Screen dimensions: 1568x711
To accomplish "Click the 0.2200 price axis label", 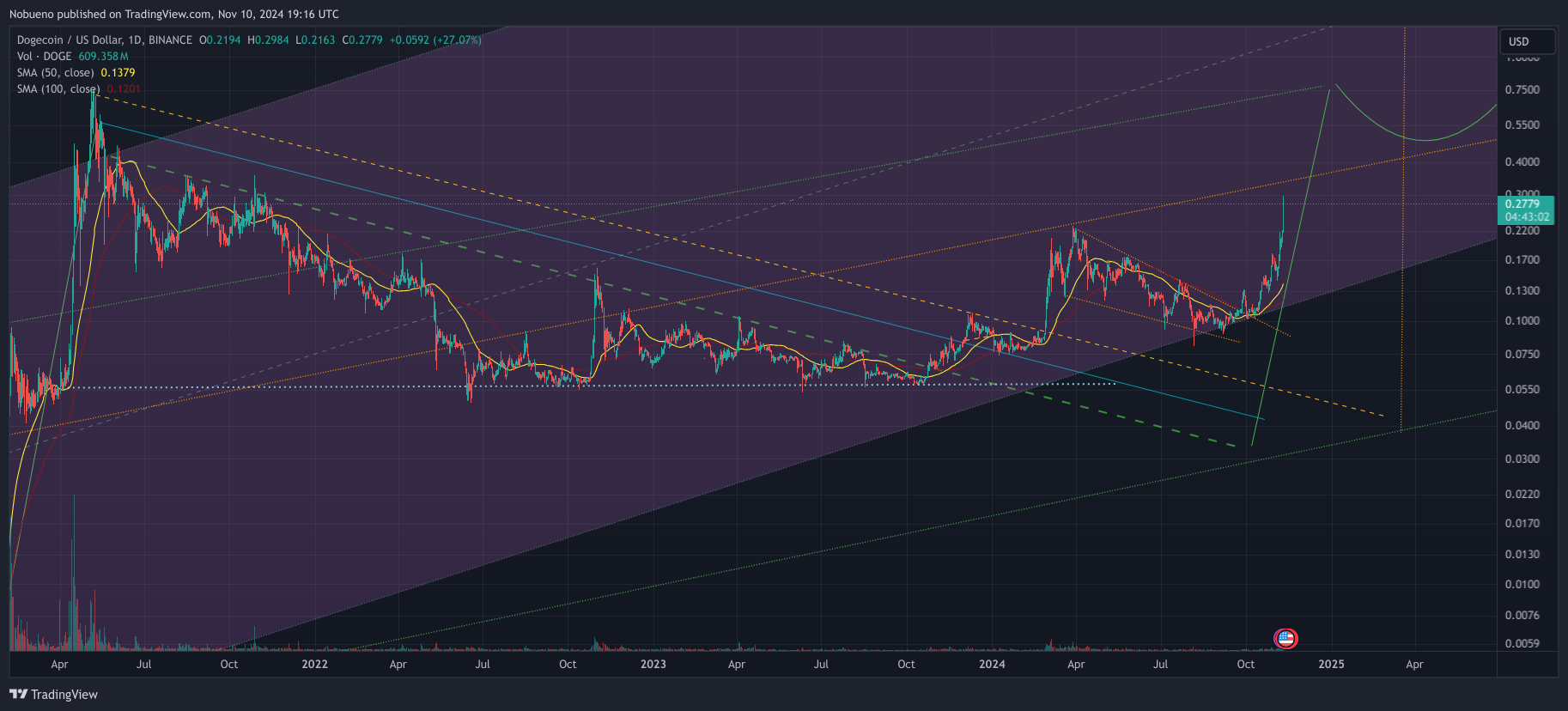I will [1522, 230].
